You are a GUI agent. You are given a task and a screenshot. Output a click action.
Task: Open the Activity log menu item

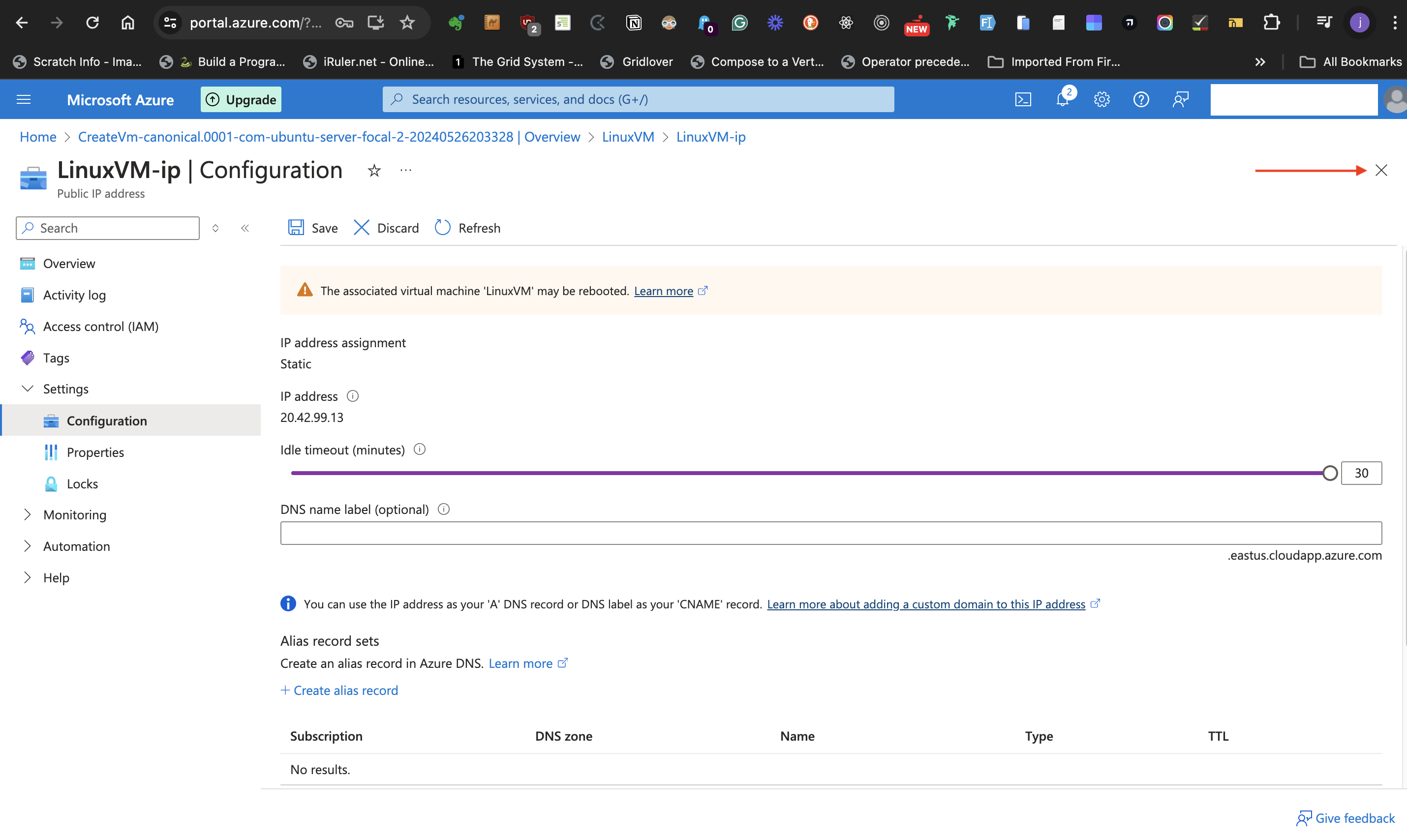coord(74,295)
